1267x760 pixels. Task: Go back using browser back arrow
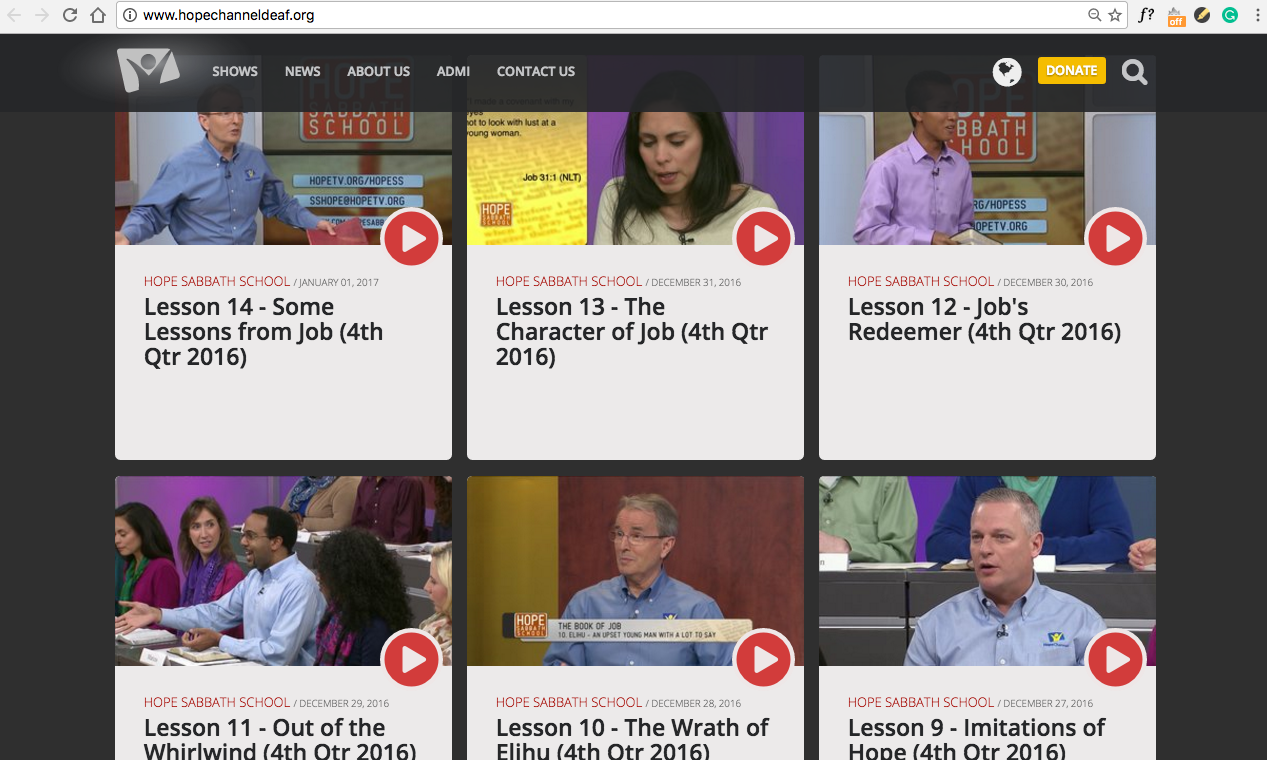point(14,15)
